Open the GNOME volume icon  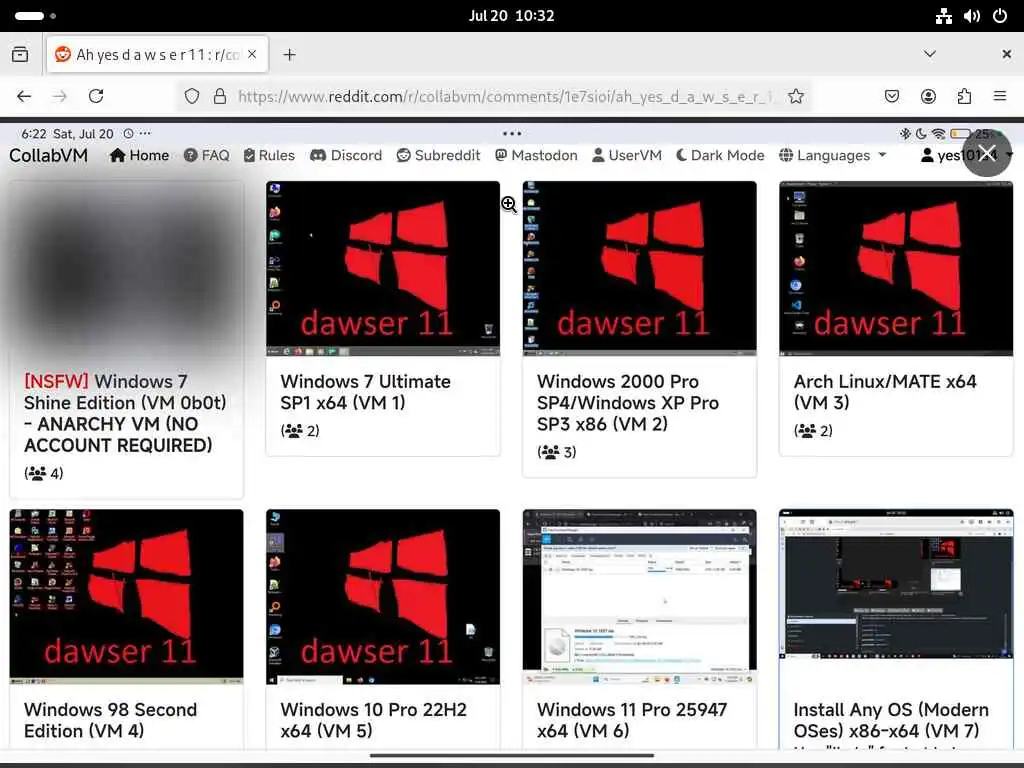[972, 16]
